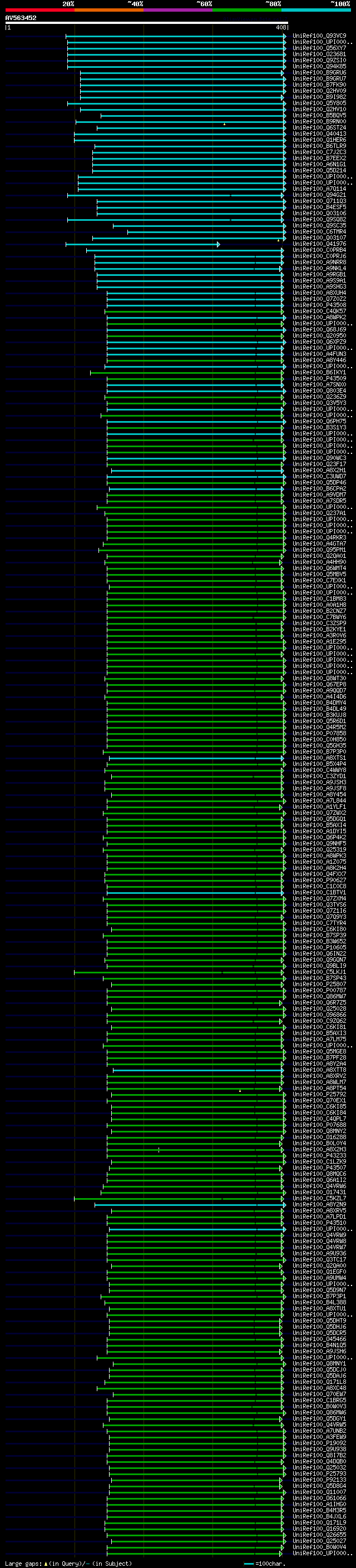This screenshot has width=356, height=1568.
Task: Open hit UniRef100_Q90WC3
Action: (319, 458)
